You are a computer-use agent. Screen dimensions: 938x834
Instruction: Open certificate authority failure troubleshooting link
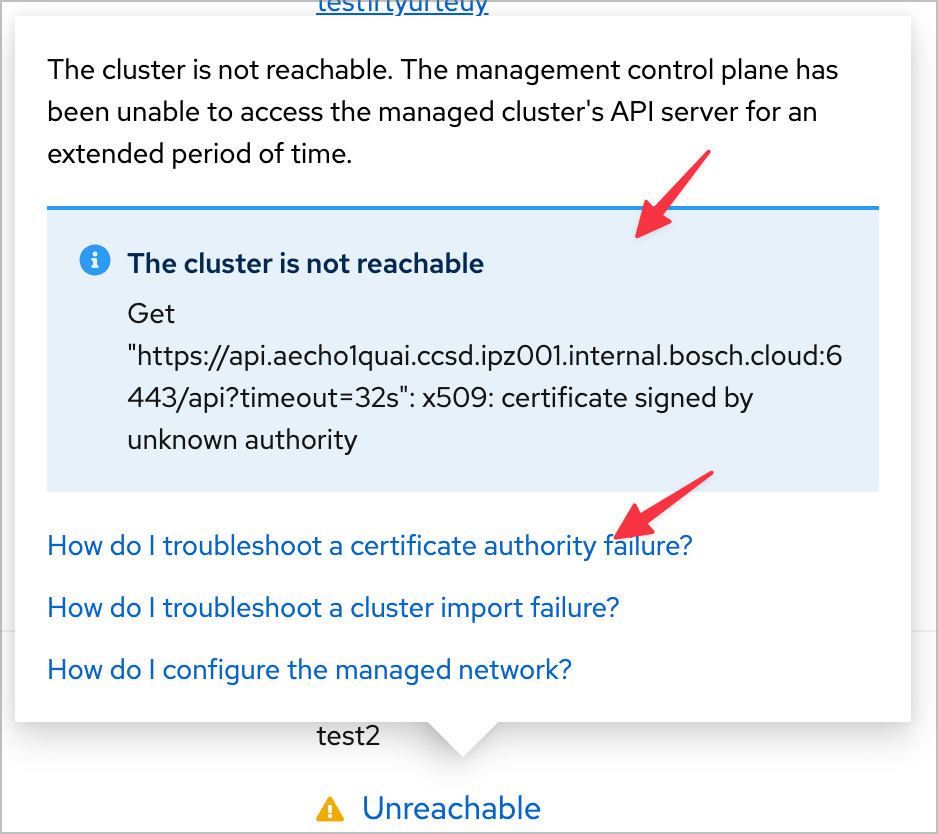[369, 546]
